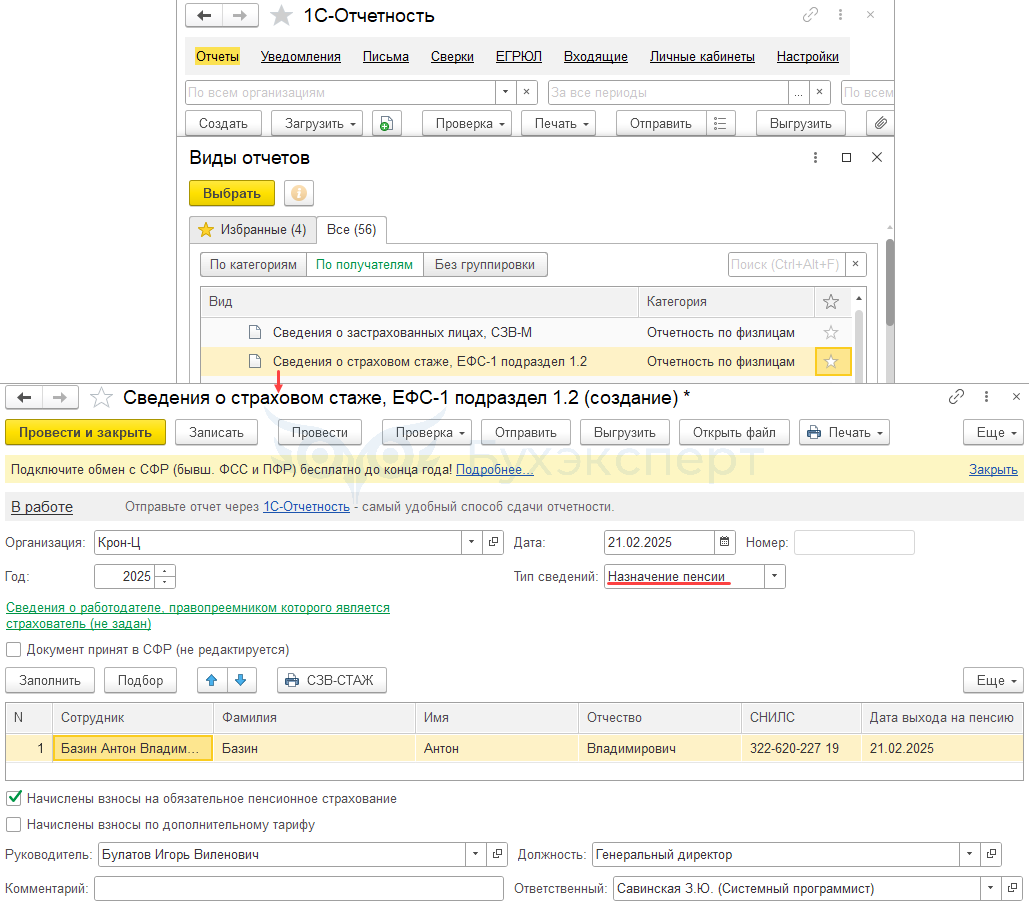Move employee row down with blue arrow
Screen dimensions: 1029x910
(242, 680)
